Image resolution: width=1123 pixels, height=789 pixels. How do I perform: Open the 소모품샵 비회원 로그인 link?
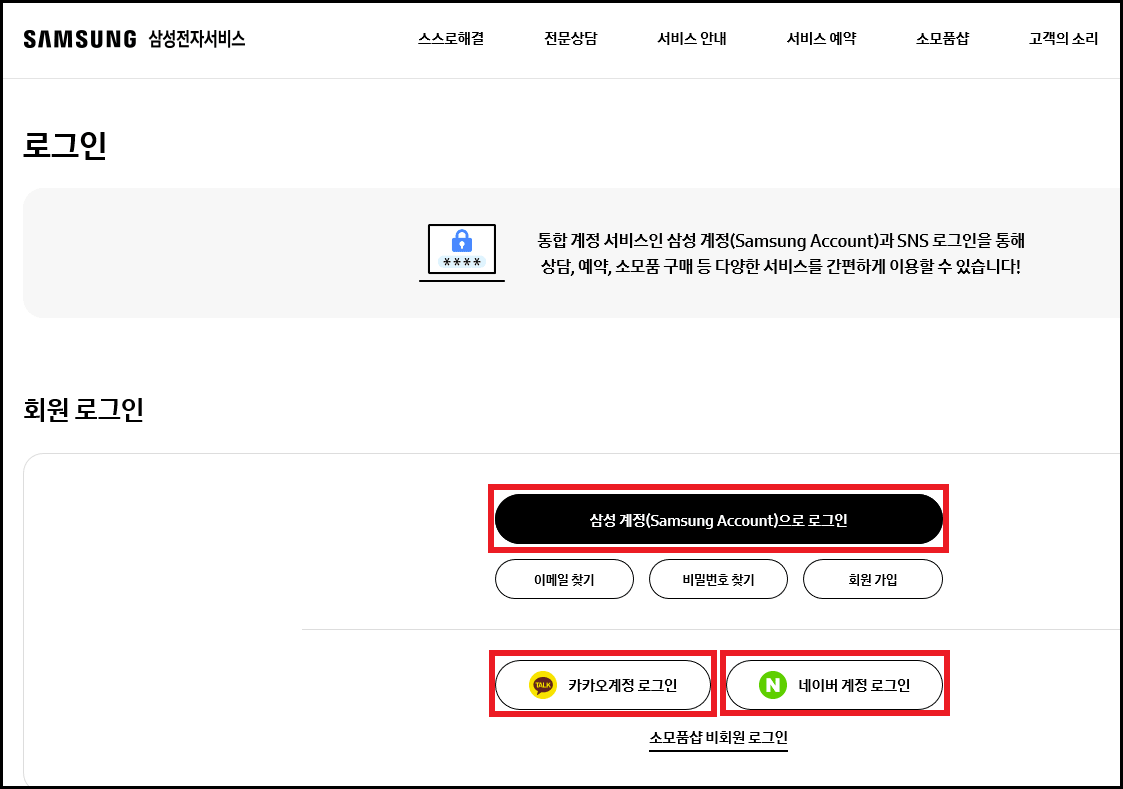click(718, 737)
